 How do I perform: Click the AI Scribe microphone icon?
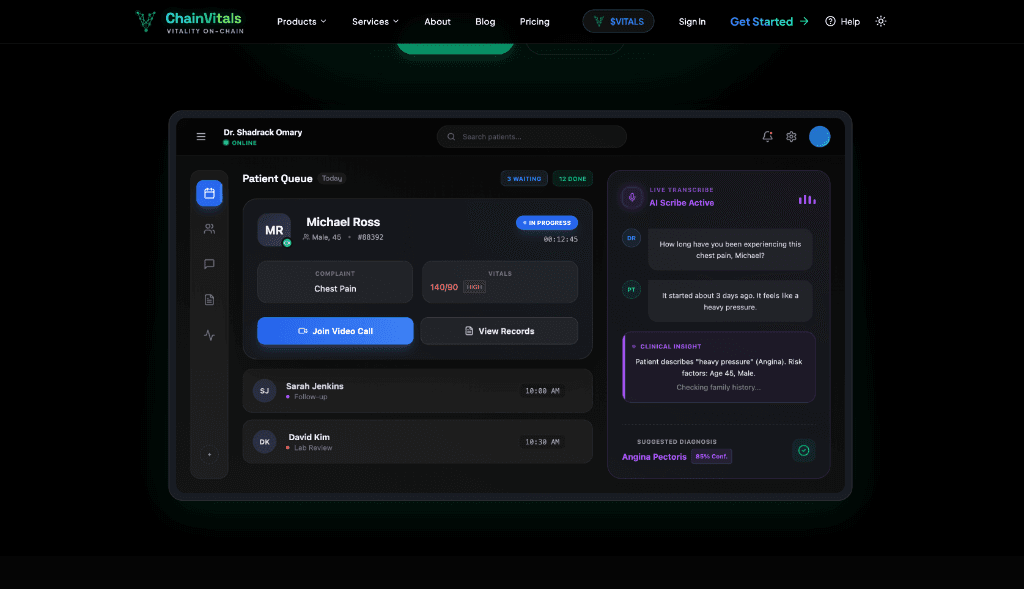(x=631, y=197)
